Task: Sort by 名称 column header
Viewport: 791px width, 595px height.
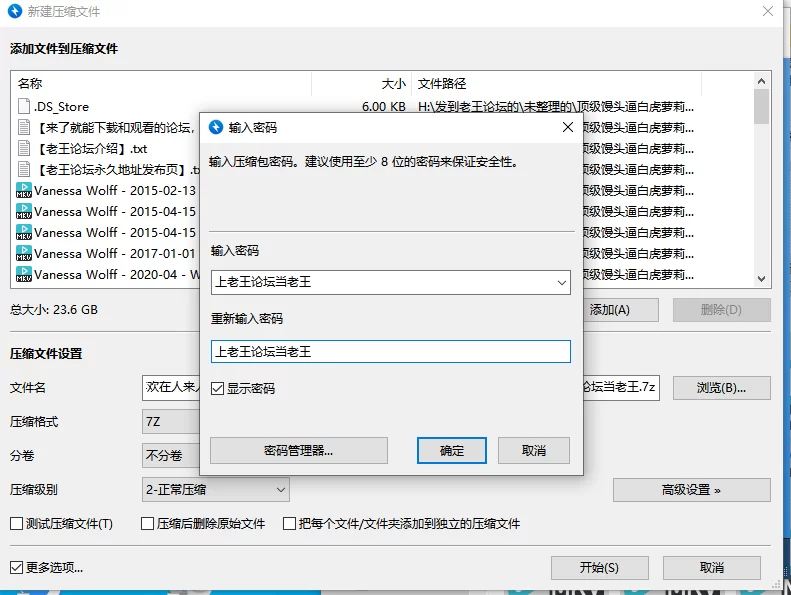Action: [x=160, y=83]
